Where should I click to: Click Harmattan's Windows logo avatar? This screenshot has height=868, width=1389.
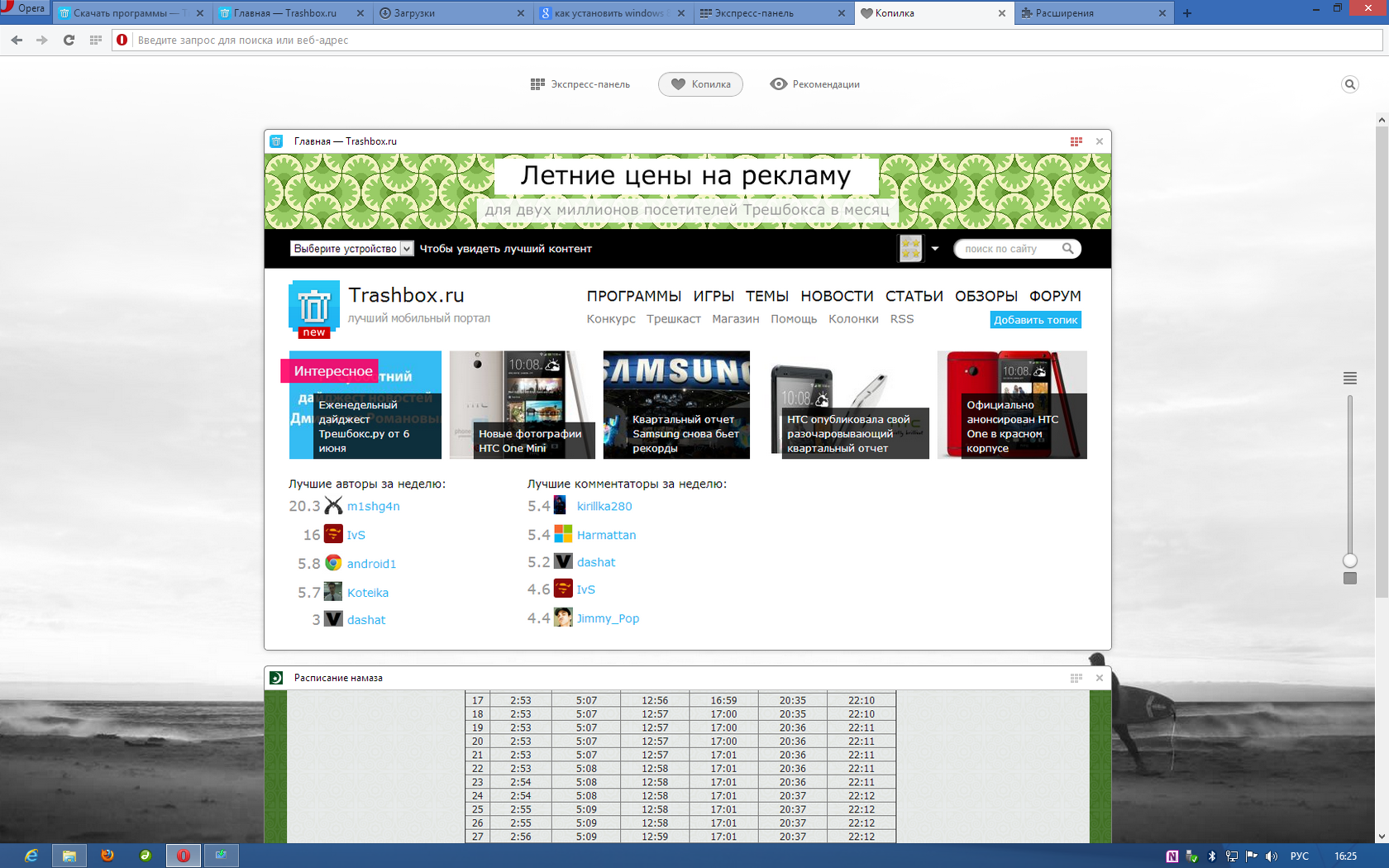pyautogui.click(x=563, y=534)
